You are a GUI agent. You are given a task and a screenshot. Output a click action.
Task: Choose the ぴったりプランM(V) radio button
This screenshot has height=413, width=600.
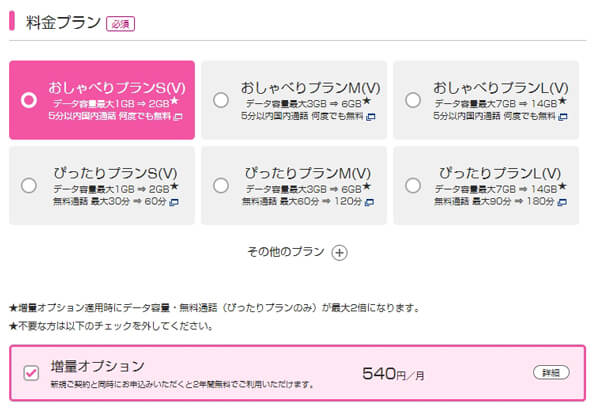(221, 186)
